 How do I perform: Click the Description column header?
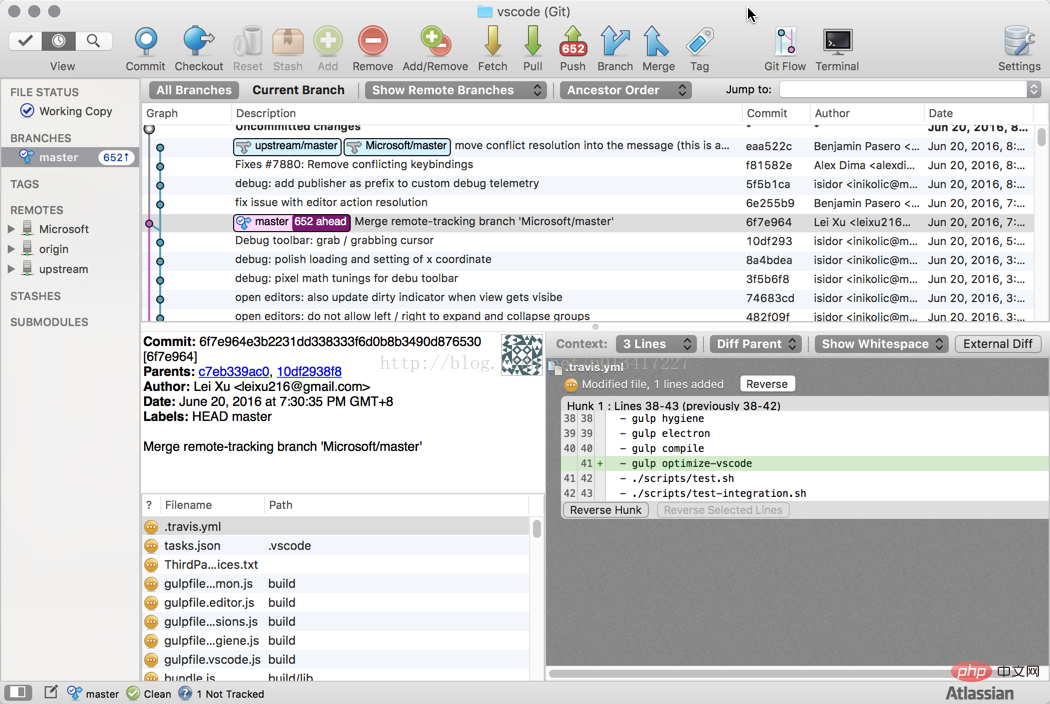tap(487, 113)
